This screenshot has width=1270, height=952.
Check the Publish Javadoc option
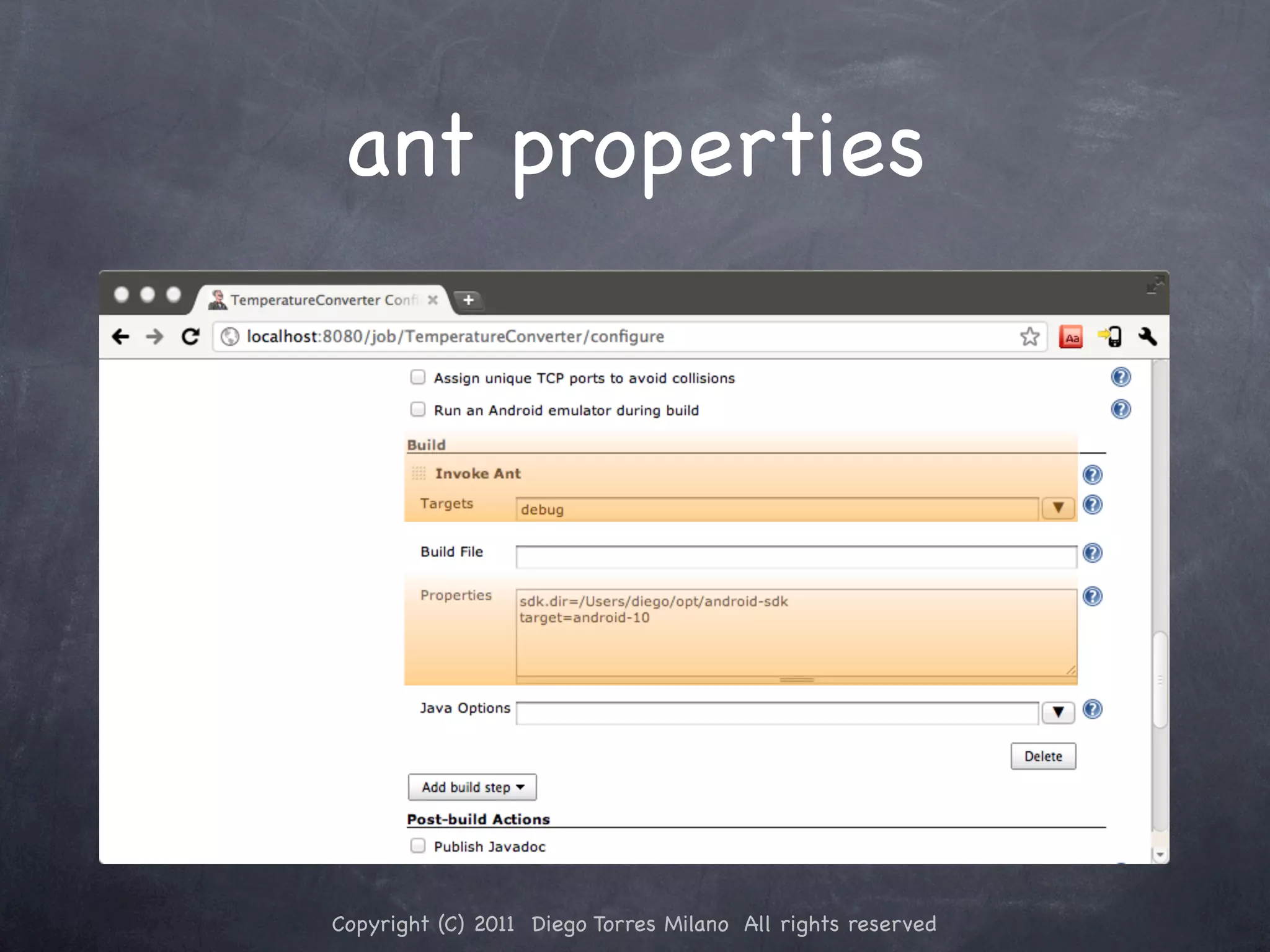click(x=418, y=845)
